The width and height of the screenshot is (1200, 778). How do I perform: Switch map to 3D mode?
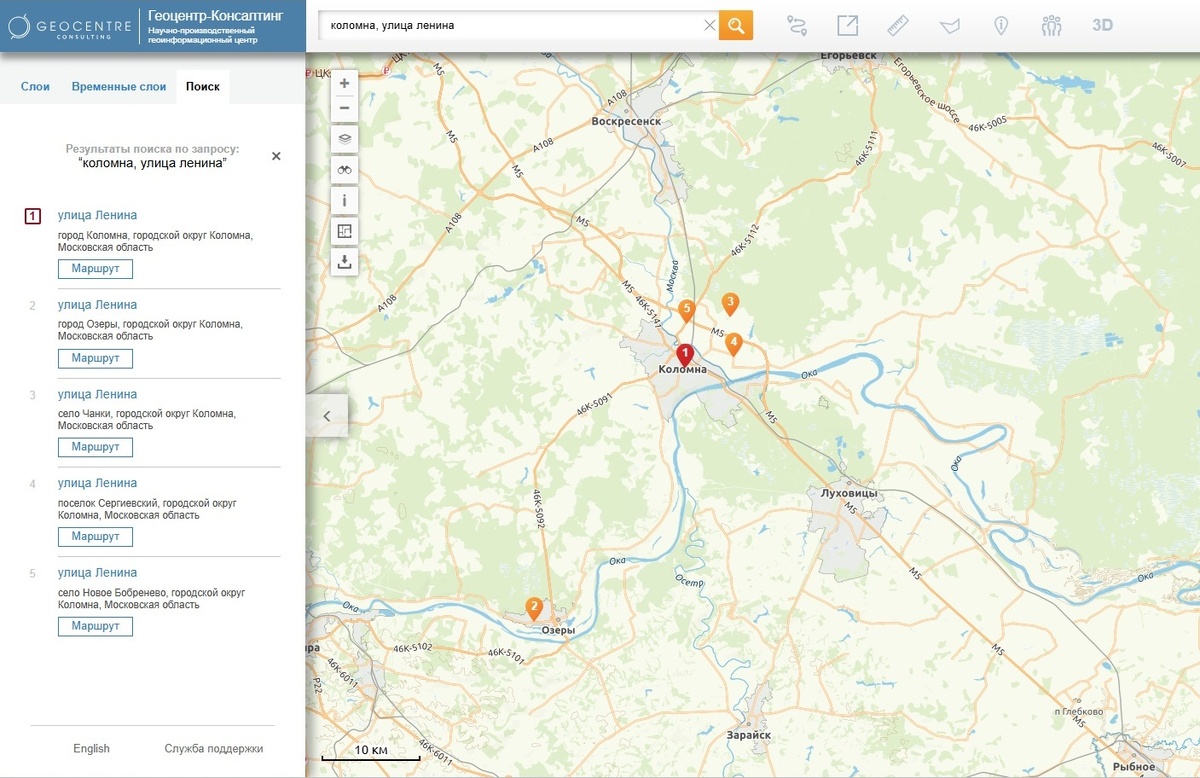pos(1102,26)
